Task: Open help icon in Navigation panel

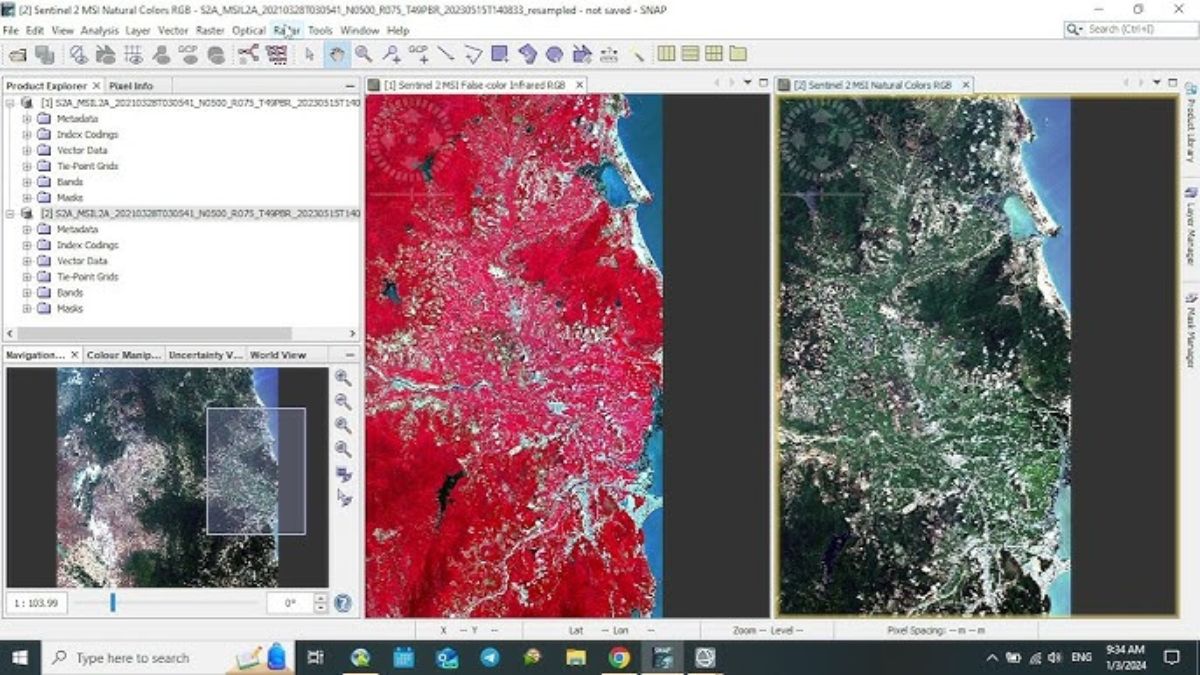Action: point(343,603)
